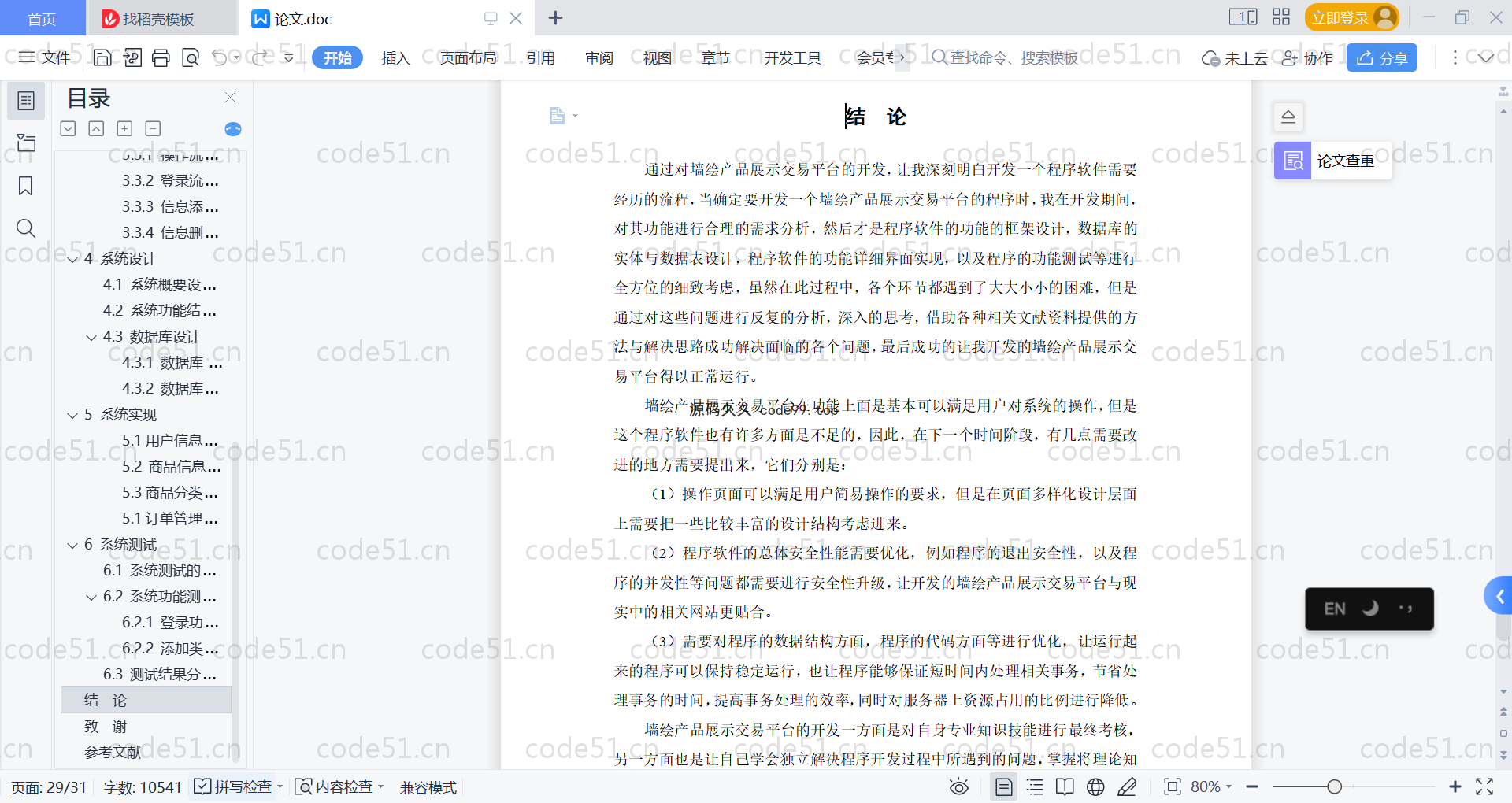Toggle the moon night mode in IME bar

[1370, 609]
